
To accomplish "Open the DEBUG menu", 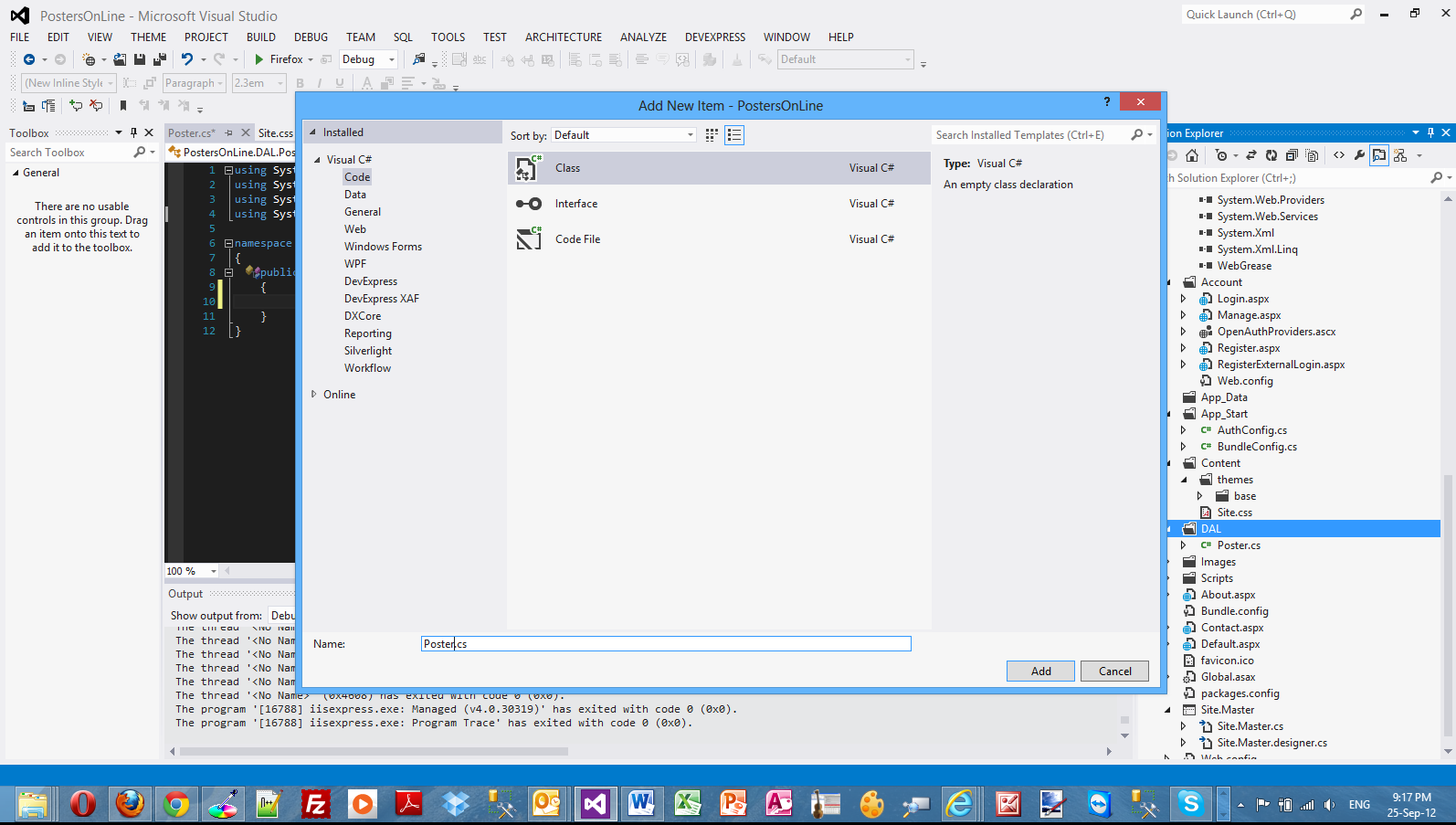I will point(311,37).
